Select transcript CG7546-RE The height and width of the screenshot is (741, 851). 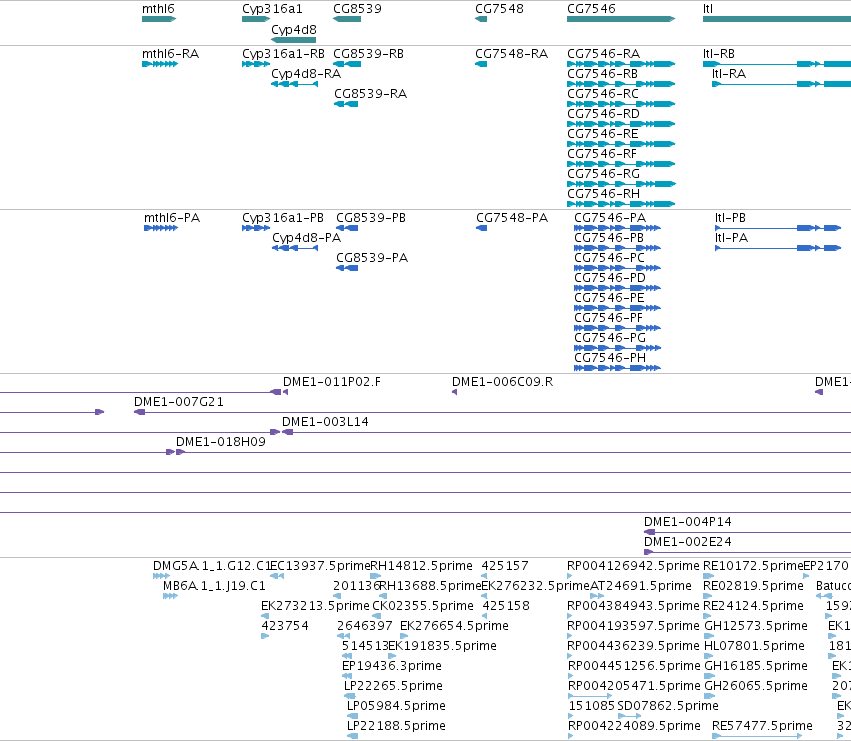pyautogui.click(x=621, y=144)
